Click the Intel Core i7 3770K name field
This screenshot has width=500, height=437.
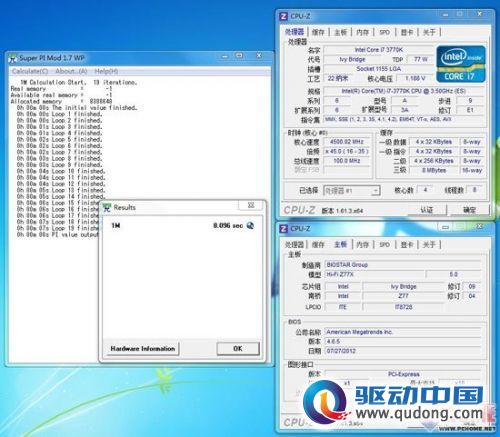tap(379, 50)
